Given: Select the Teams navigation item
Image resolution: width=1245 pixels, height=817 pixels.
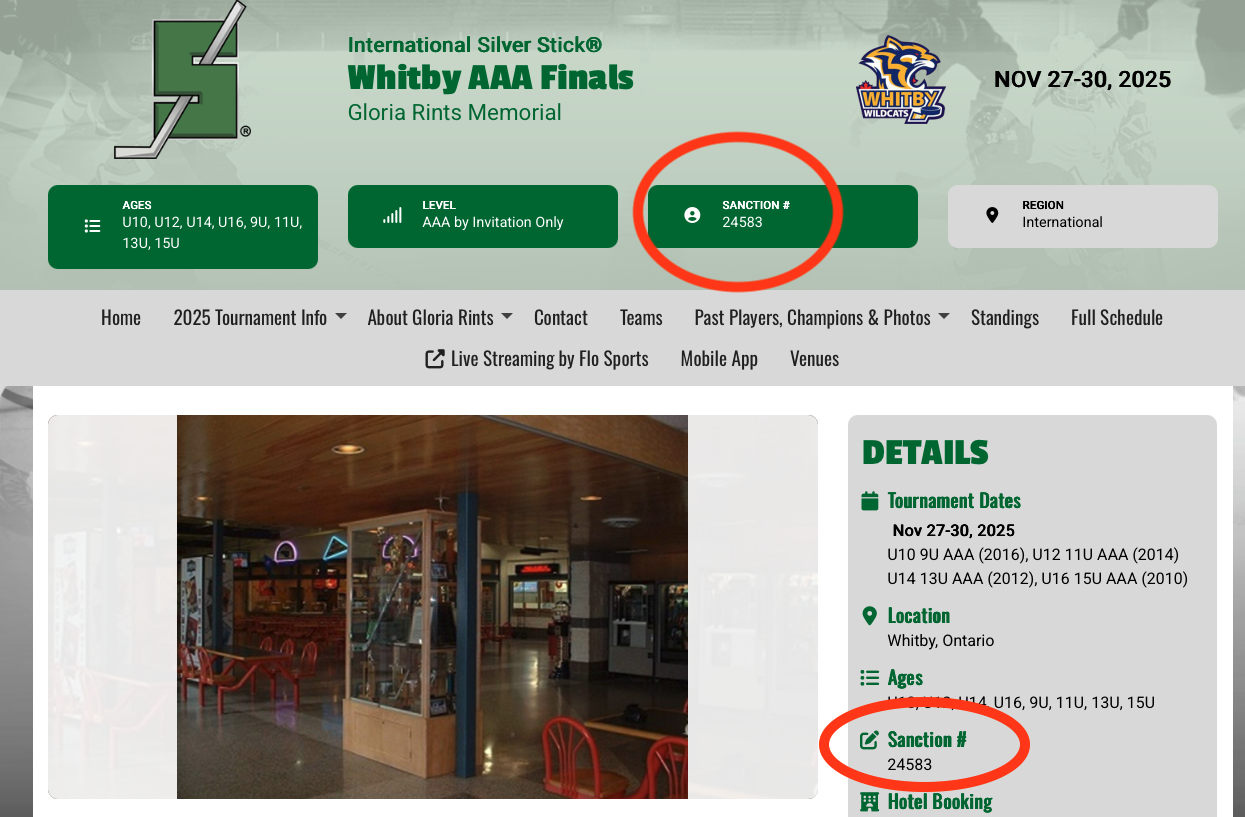Looking at the screenshot, I should 641,318.
